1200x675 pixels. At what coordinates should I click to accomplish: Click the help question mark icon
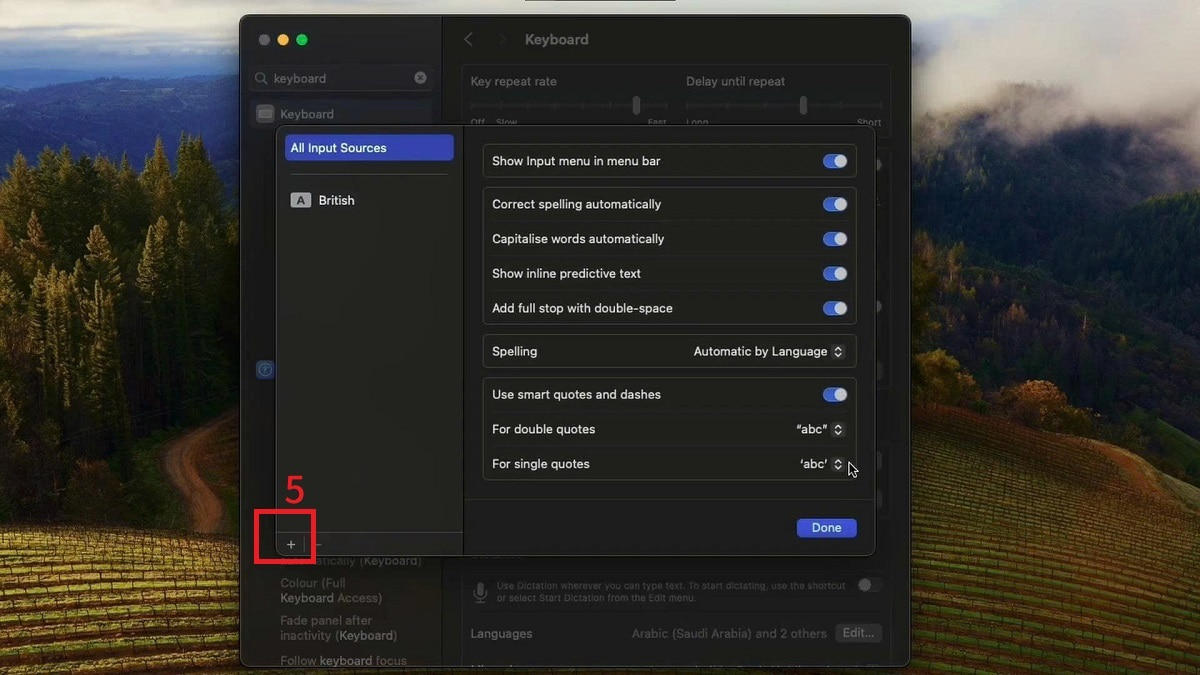point(265,369)
